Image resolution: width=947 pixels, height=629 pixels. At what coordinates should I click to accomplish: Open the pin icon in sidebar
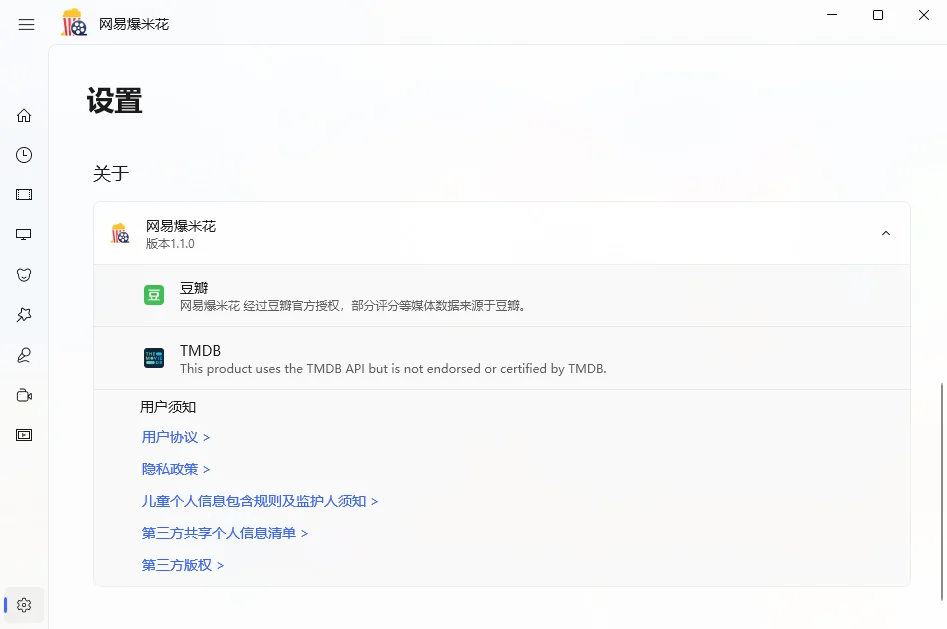pos(24,315)
